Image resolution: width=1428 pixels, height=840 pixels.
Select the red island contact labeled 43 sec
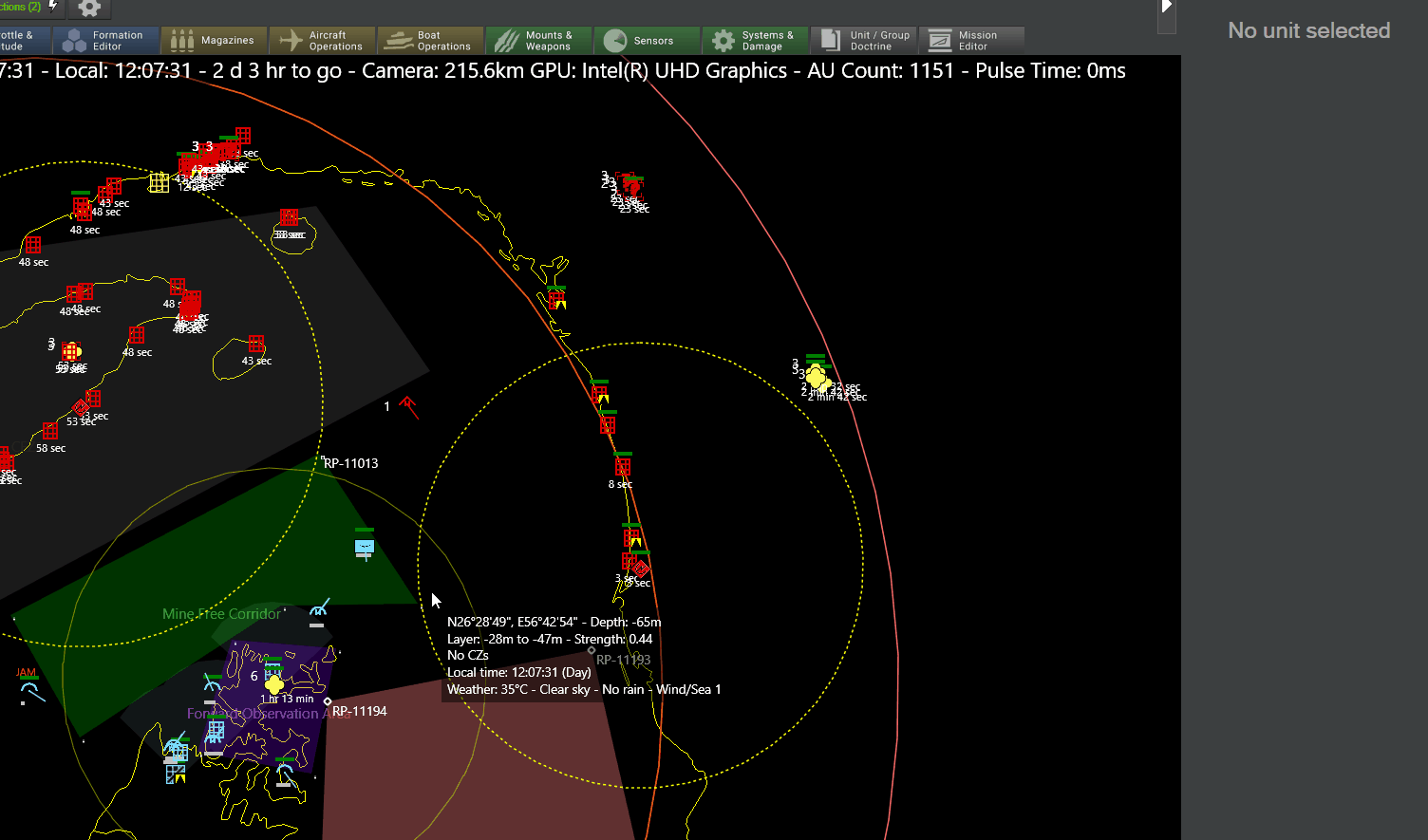coord(255,344)
